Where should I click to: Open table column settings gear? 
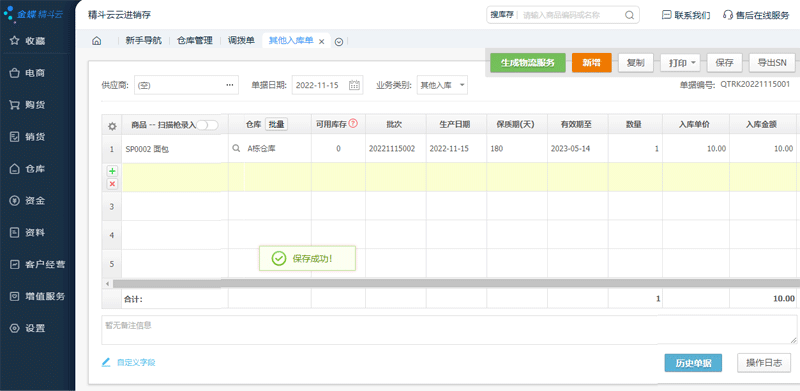112,126
